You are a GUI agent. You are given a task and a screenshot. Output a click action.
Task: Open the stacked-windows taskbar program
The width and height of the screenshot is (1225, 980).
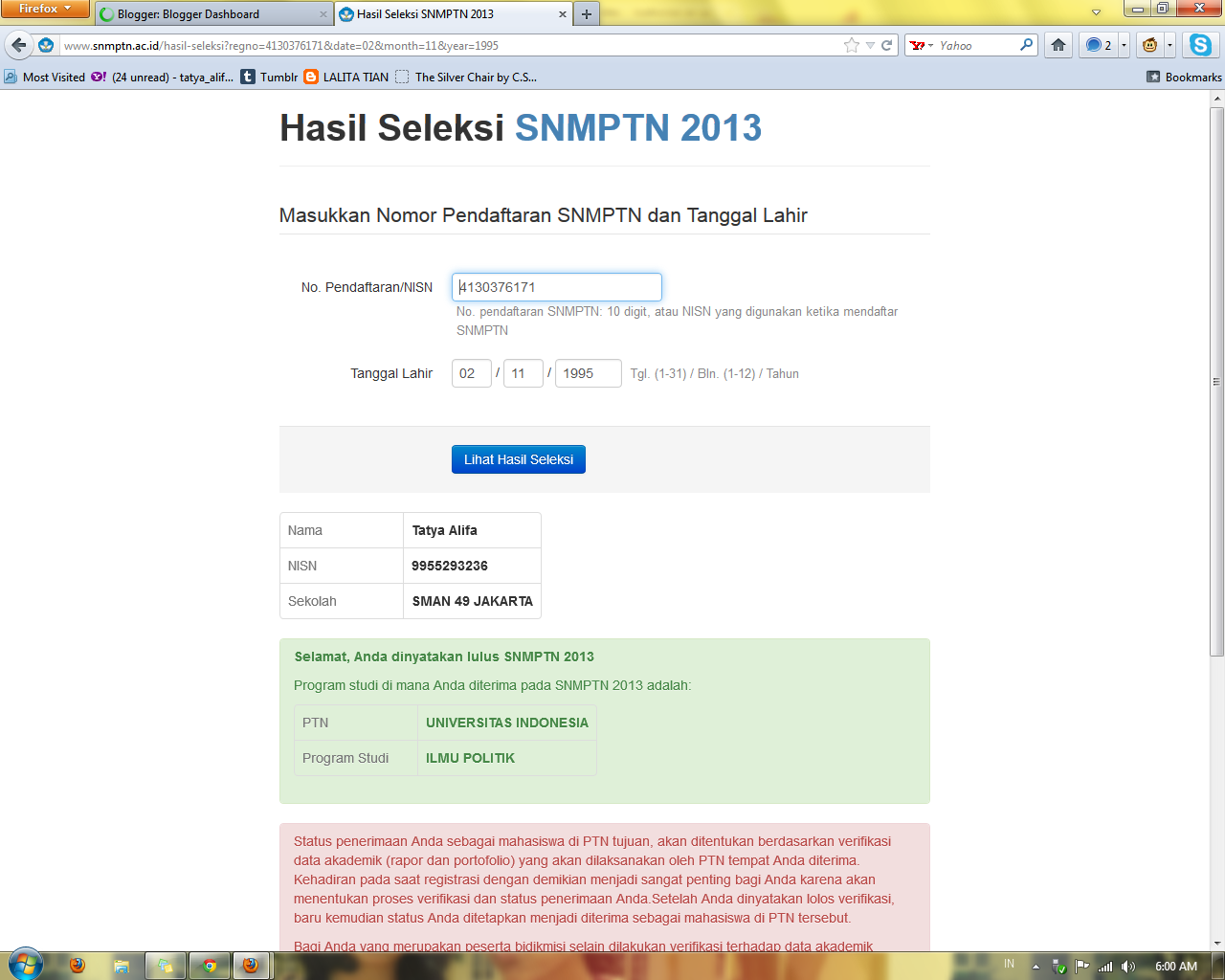[166, 966]
